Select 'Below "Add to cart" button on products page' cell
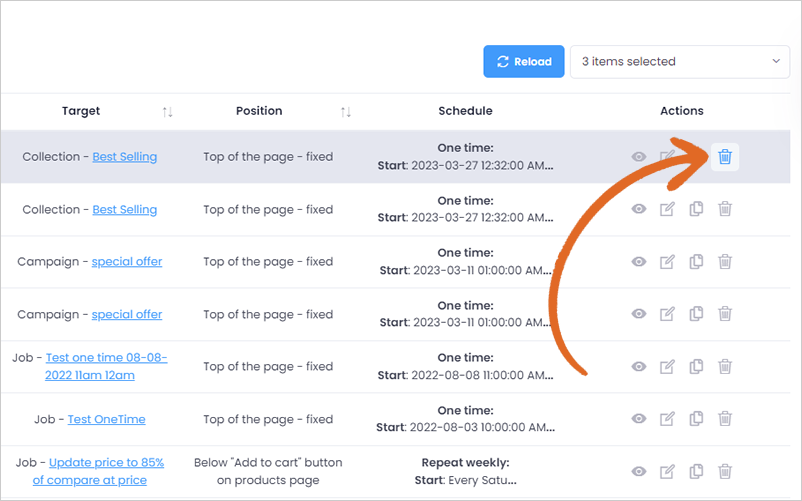802x501 pixels. coord(268,471)
